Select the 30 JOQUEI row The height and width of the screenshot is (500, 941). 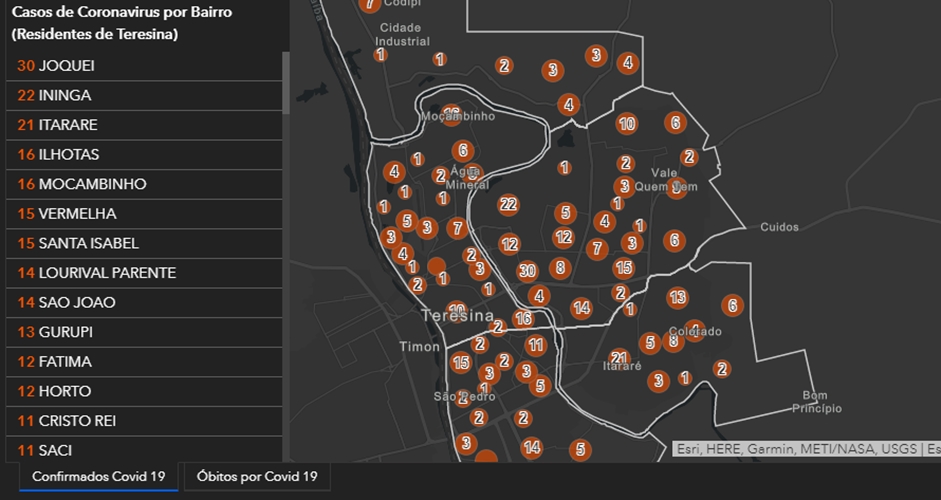tap(144, 66)
